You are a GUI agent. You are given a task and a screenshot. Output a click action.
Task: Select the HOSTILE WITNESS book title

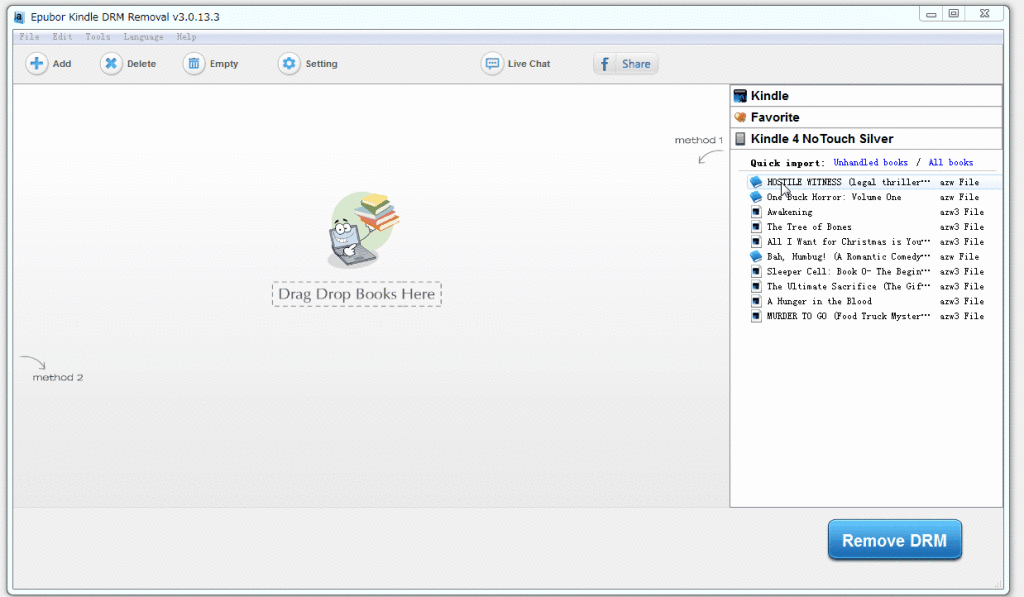tap(848, 182)
